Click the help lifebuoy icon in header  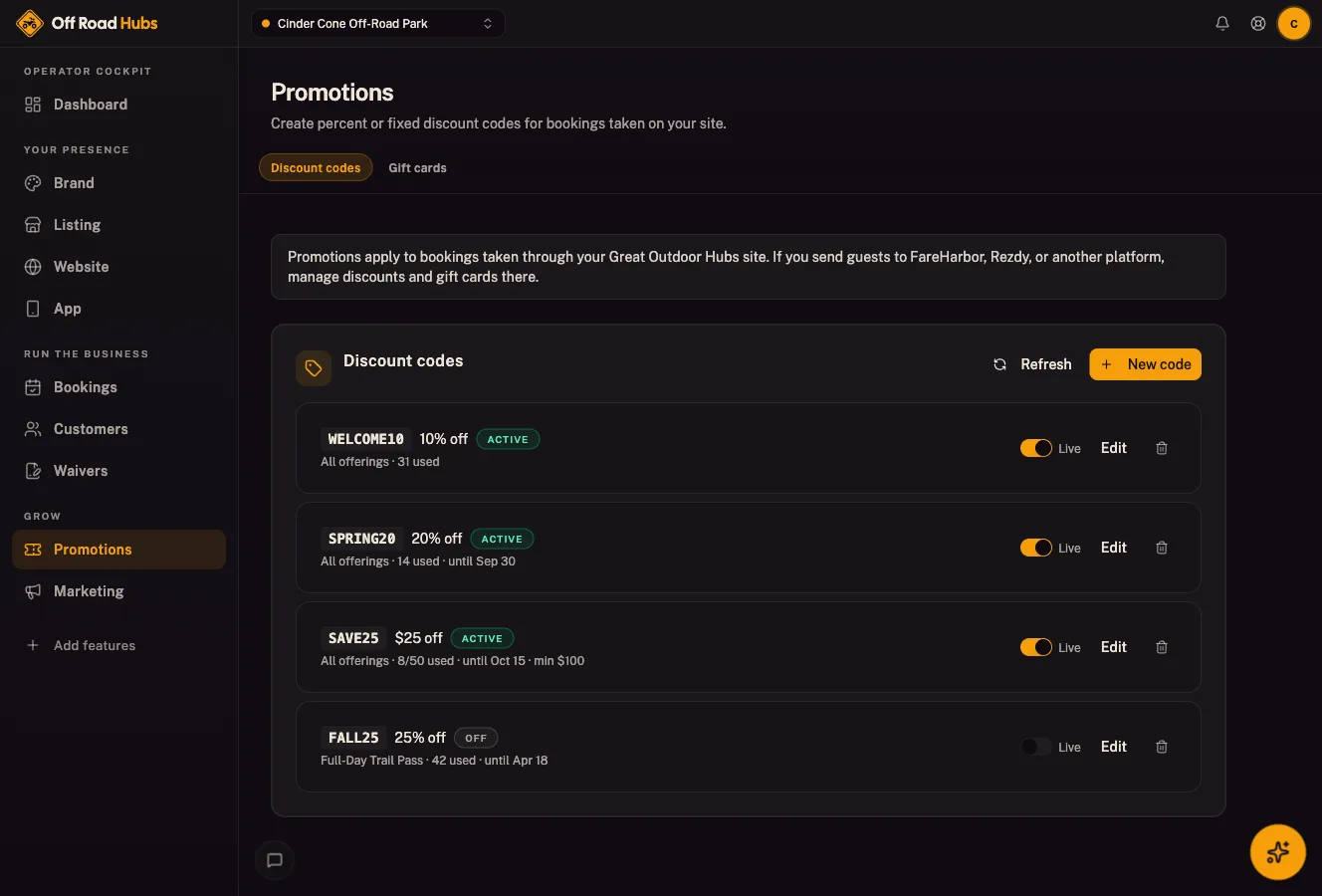click(x=1258, y=23)
